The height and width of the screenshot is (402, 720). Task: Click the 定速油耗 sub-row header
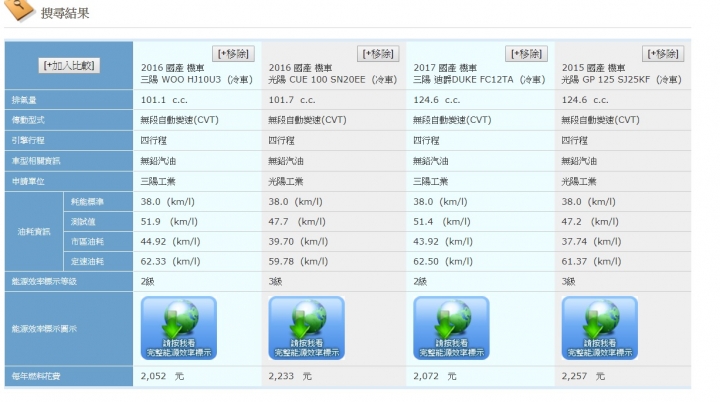point(98,261)
